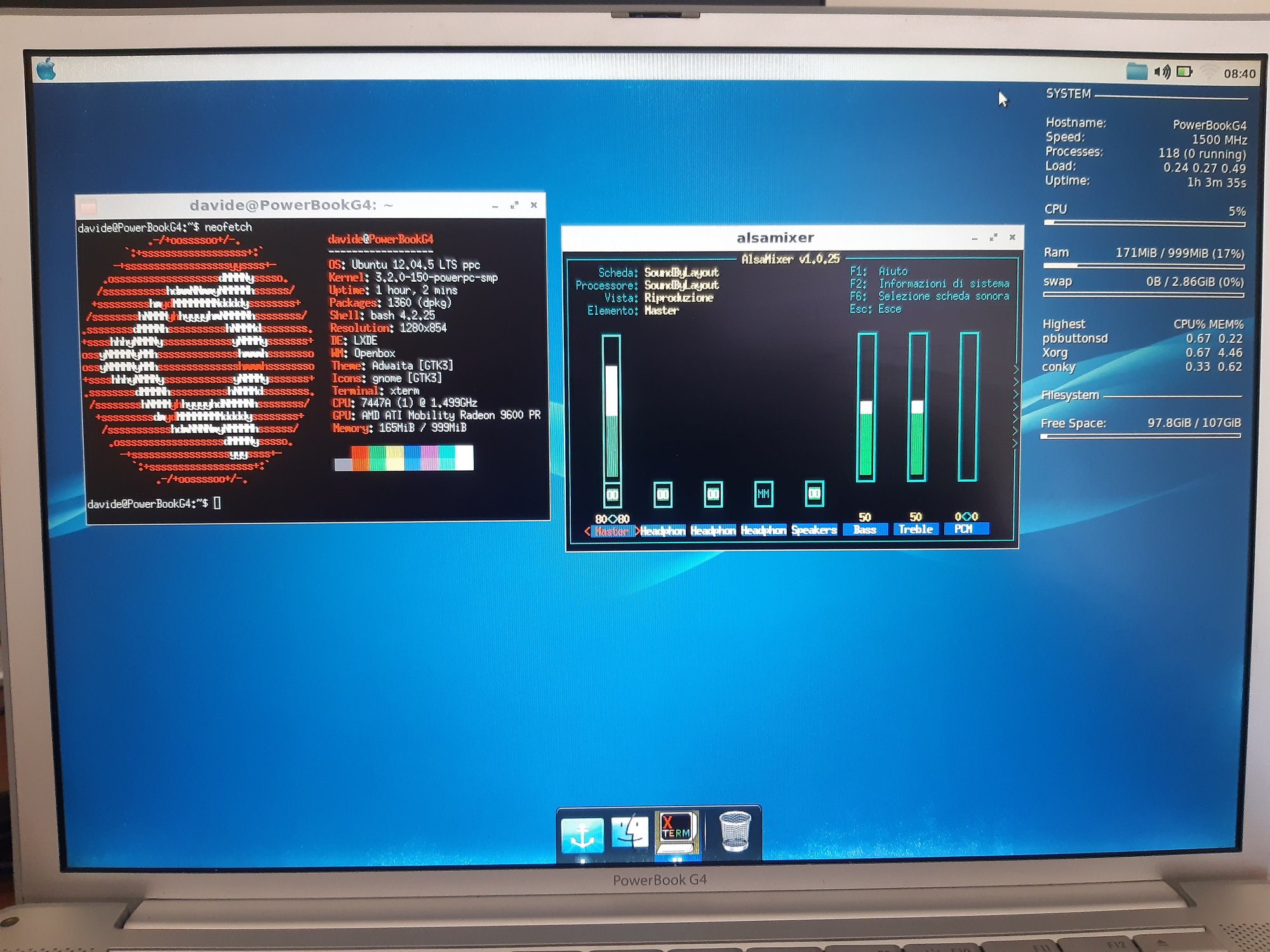Image resolution: width=1270 pixels, height=952 pixels.
Task: Click the green color block in neofetch
Action: point(378,458)
